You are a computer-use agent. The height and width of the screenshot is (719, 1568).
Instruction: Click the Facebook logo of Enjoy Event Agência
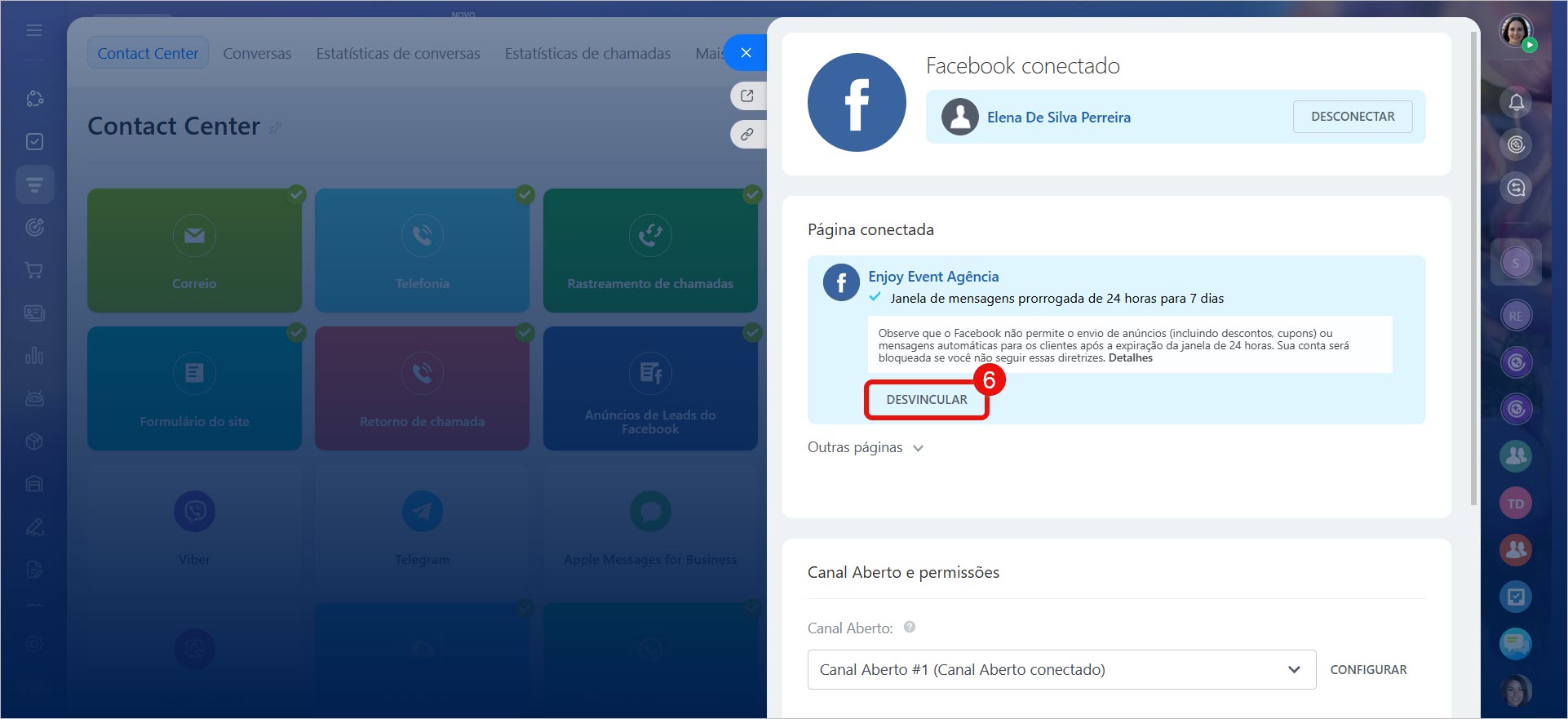click(x=841, y=283)
